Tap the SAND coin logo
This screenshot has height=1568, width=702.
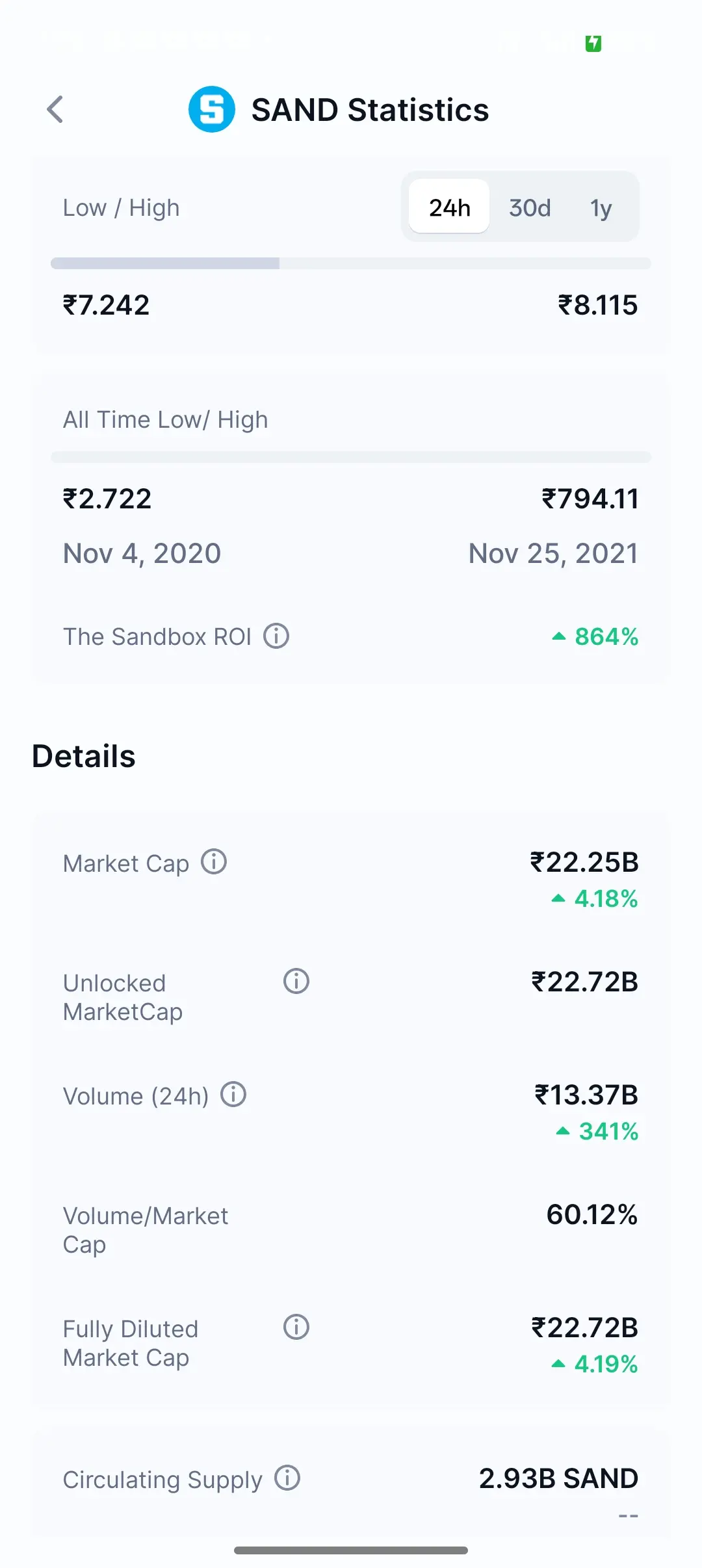coord(211,109)
